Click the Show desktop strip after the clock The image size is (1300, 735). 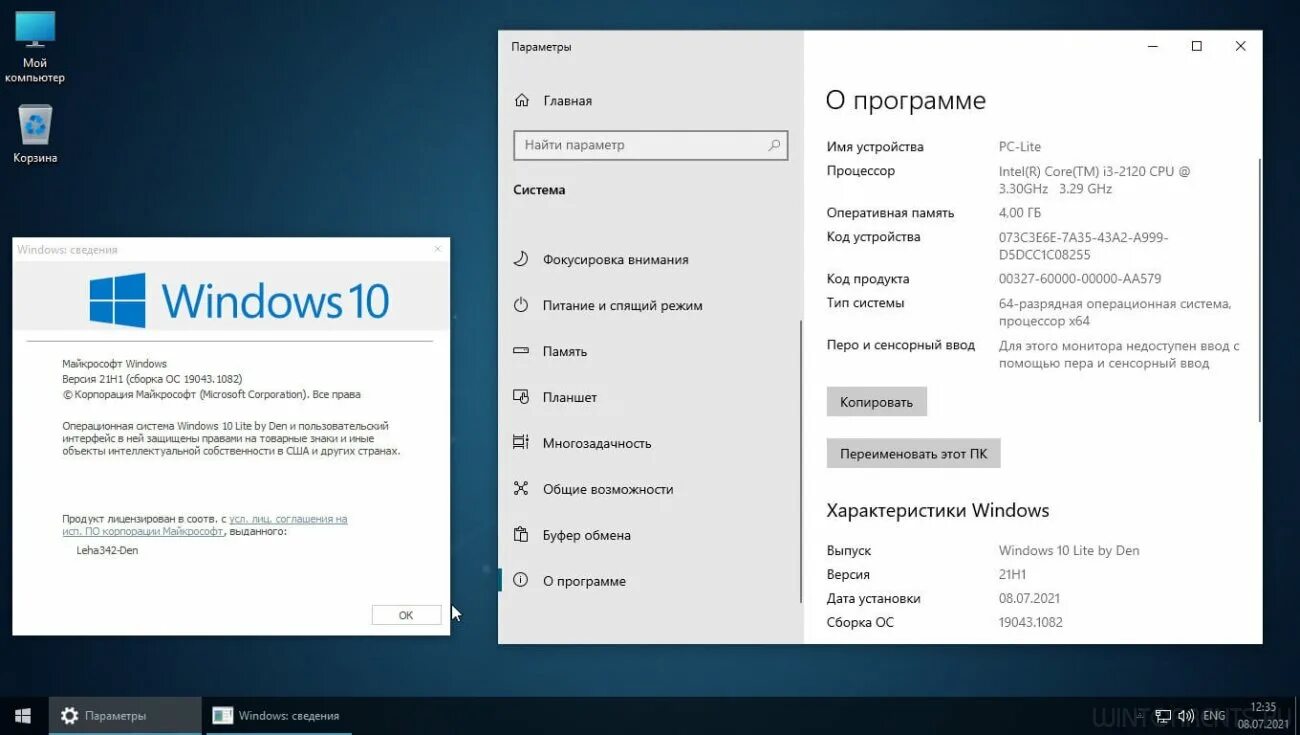click(1297, 716)
